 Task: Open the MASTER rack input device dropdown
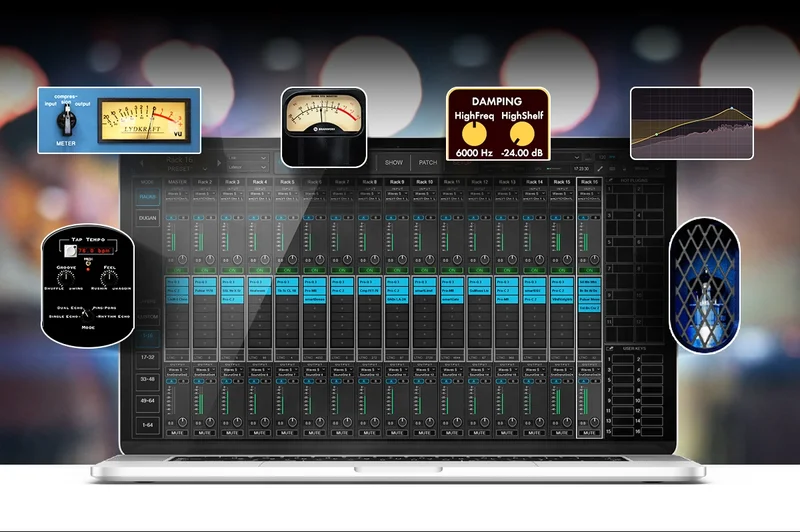(177, 194)
